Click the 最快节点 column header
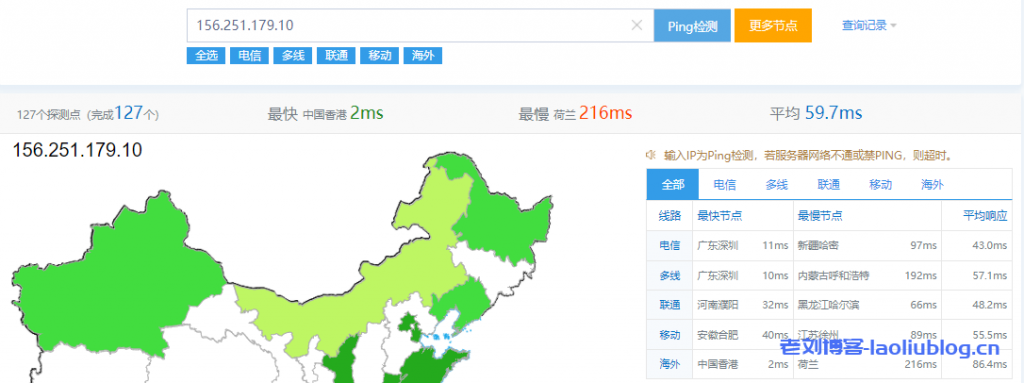Image resolution: width=1024 pixels, height=383 pixels. [720, 215]
